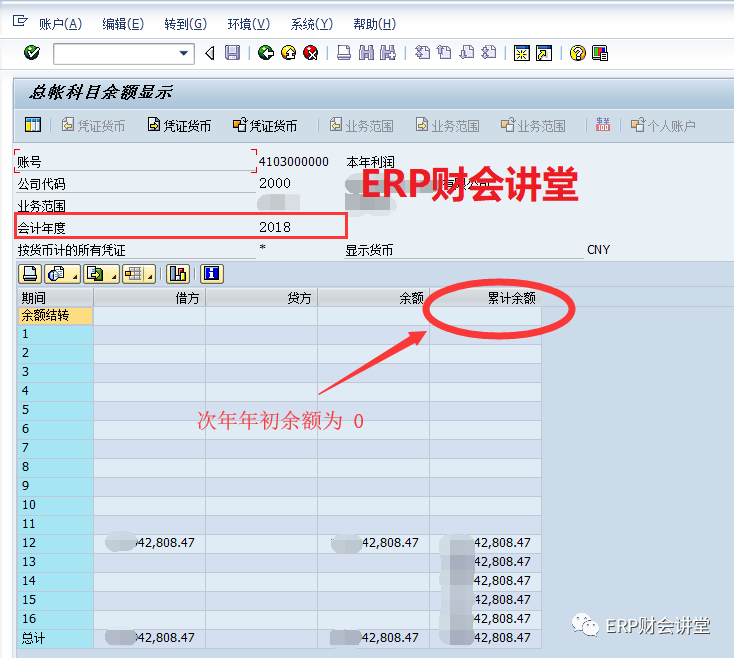Show the bar chart graphic for balances
734x658 pixels.
178,273
